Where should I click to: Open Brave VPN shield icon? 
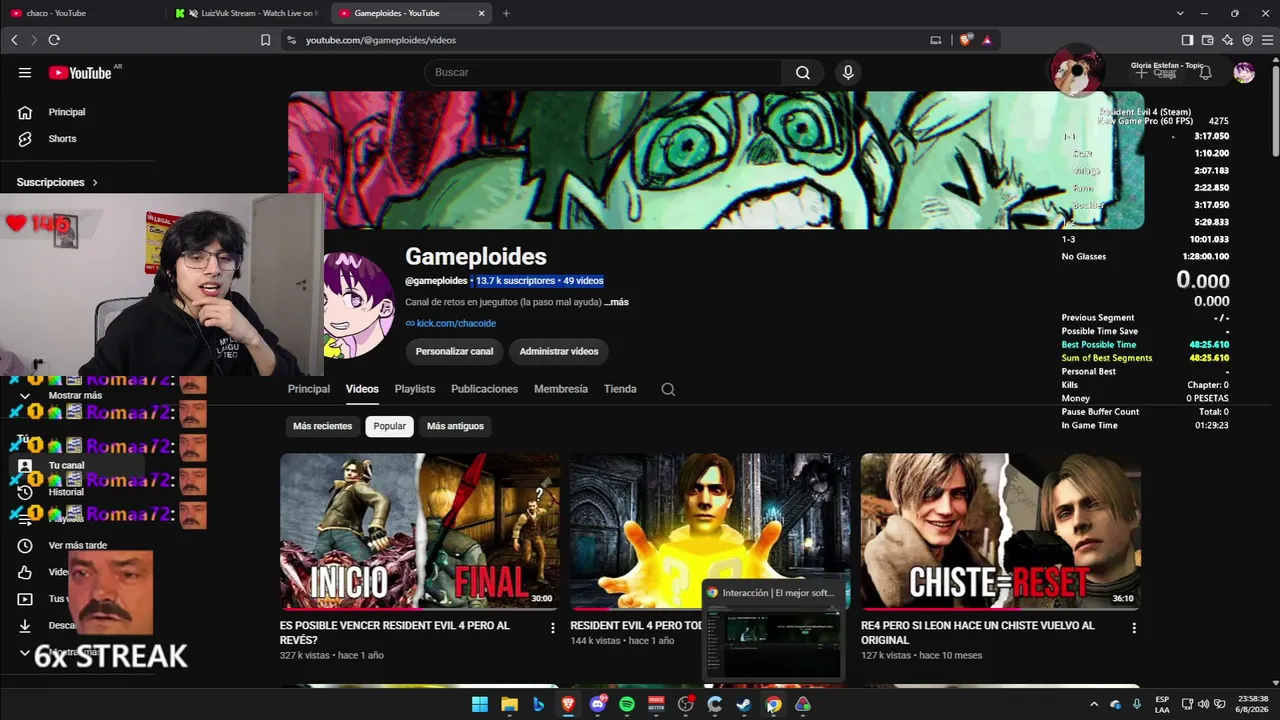click(1247, 40)
